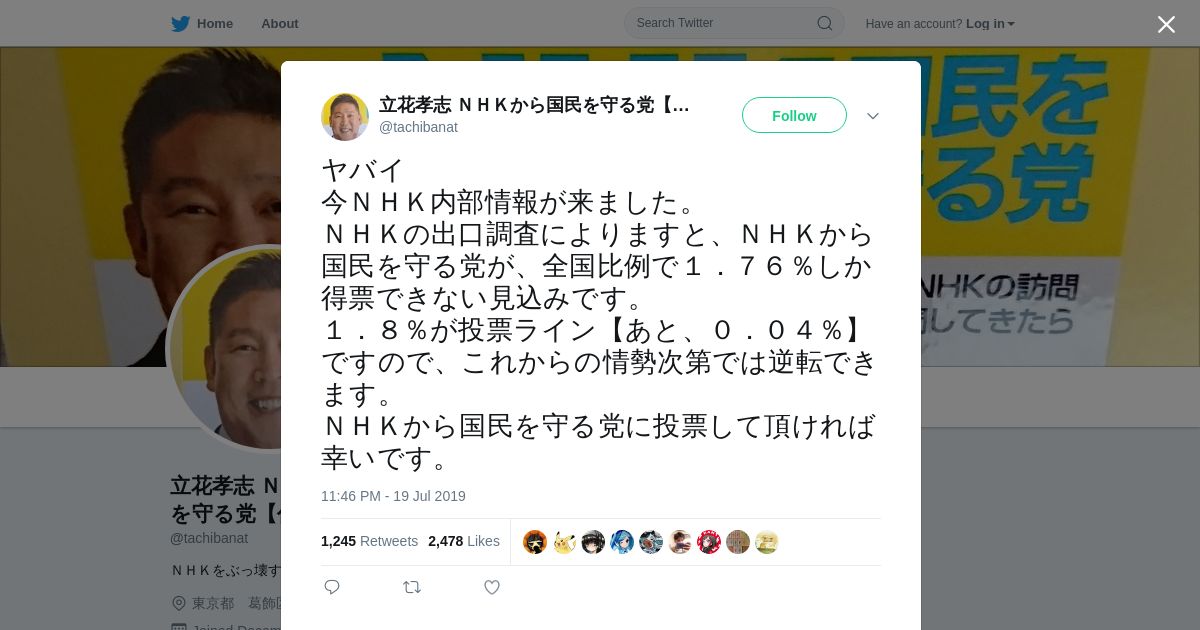
Task: Open the About page
Action: 280,24
